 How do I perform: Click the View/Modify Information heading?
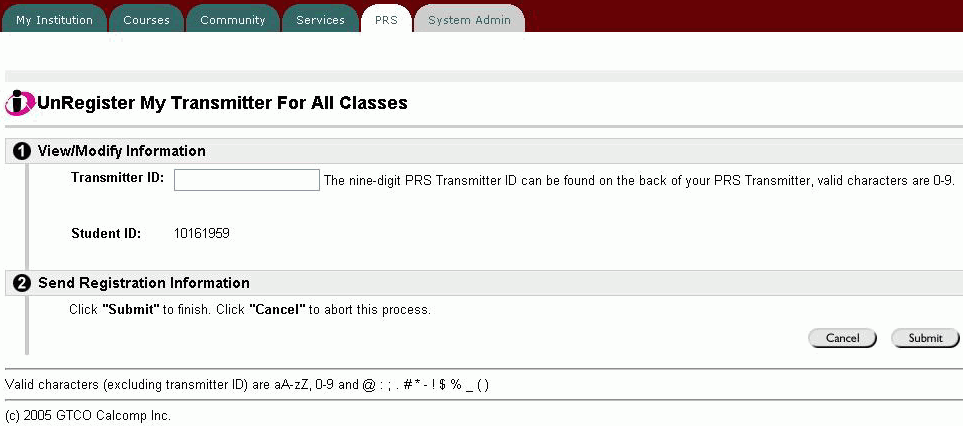tap(121, 151)
